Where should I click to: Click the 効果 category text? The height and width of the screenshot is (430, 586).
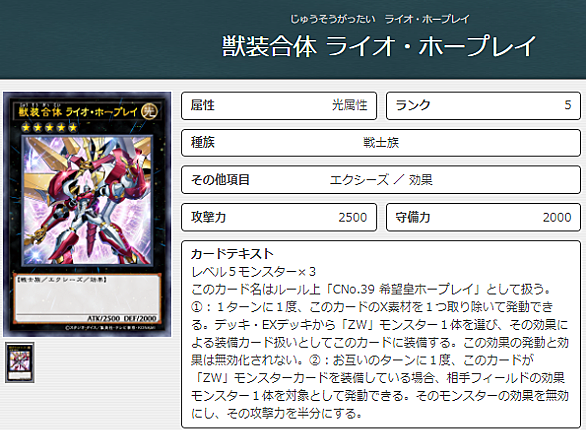click(420, 180)
